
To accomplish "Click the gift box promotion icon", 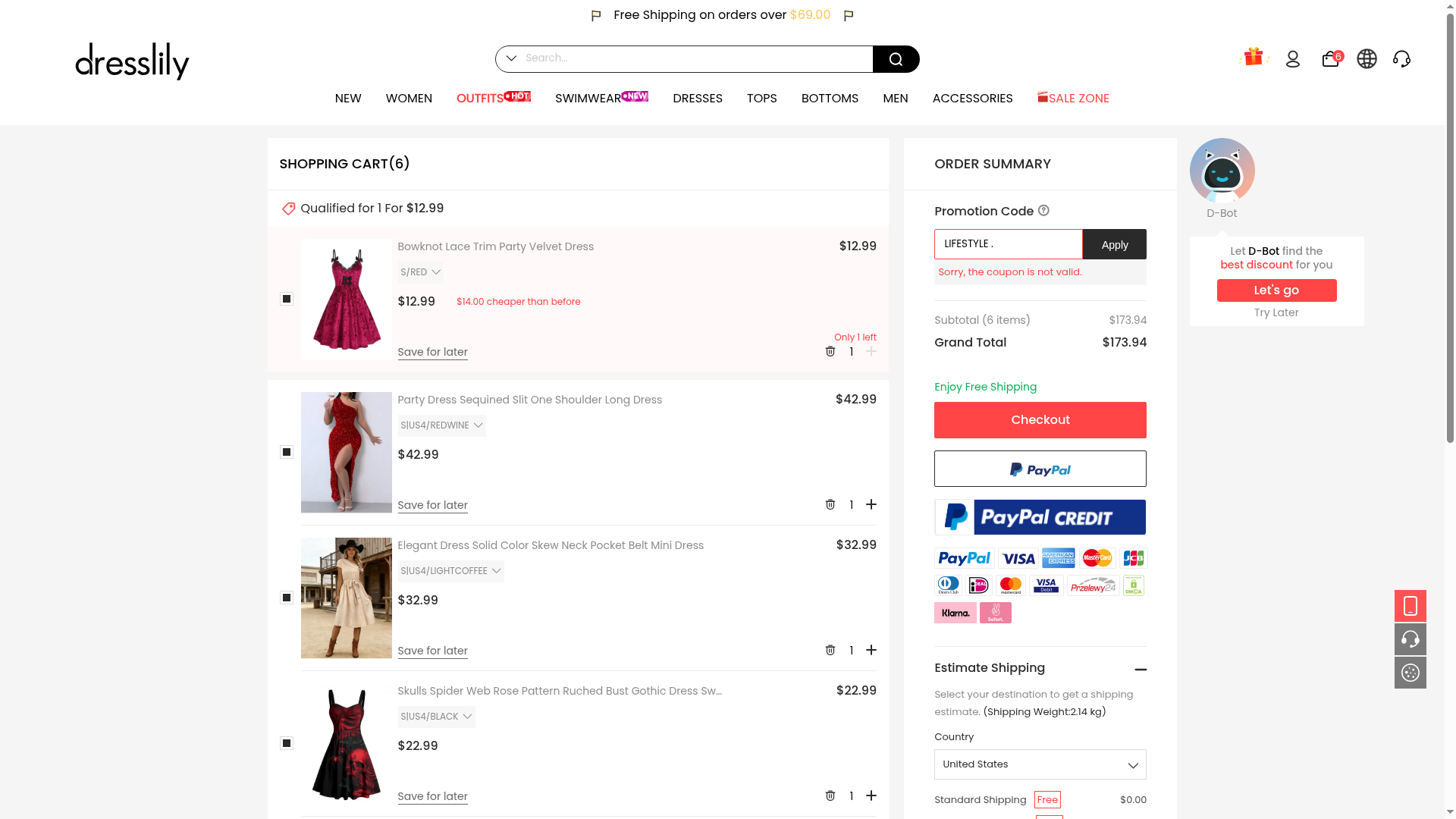I will point(1254,57).
